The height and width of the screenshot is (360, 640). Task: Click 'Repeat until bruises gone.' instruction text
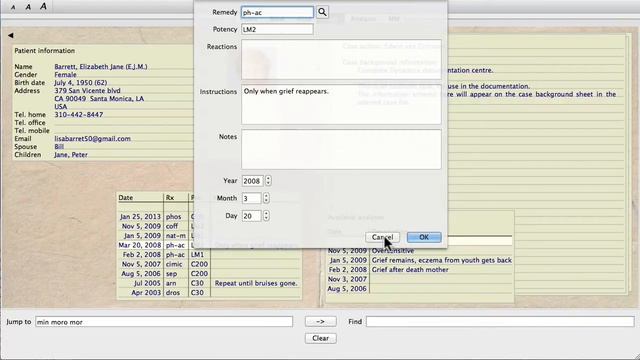point(256,283)
